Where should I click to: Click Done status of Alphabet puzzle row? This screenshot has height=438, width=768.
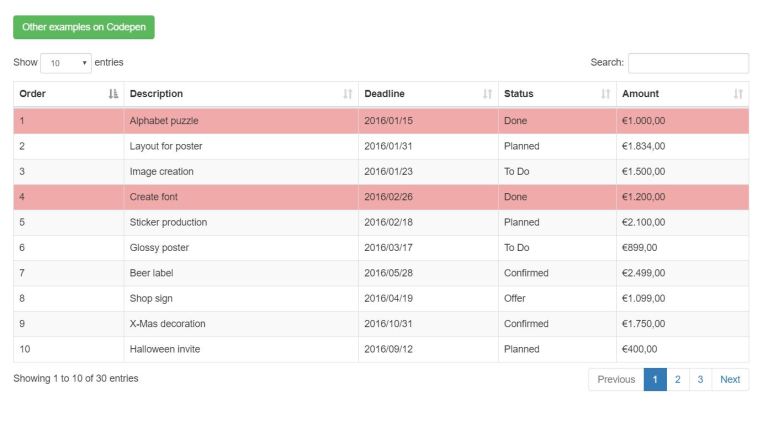click(516, 121)
